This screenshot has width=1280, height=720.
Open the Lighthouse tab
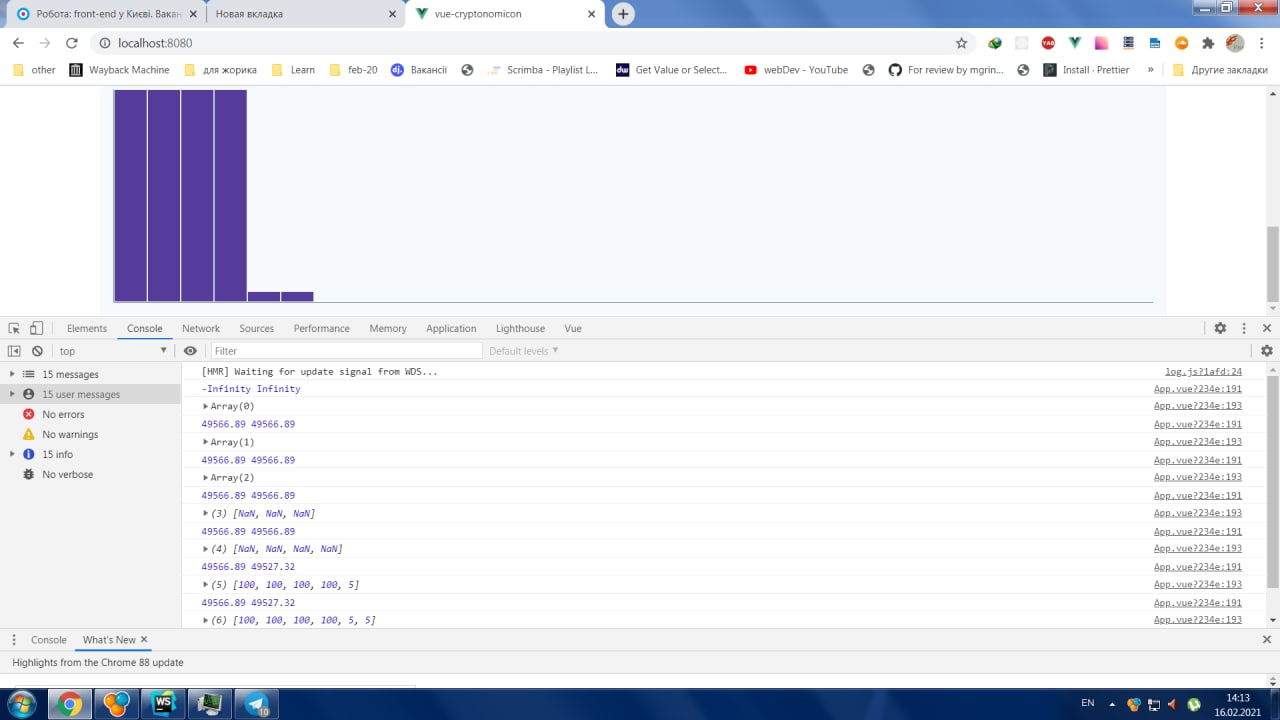tap(520, 328)
